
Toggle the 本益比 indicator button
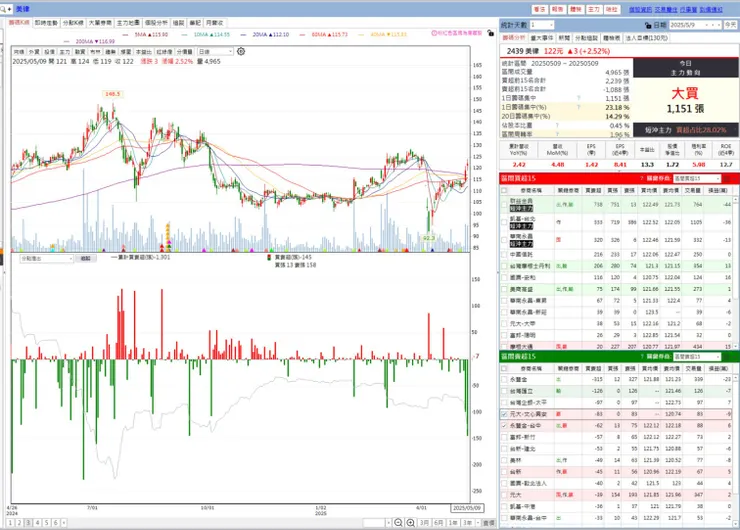(x=143, y=51)
